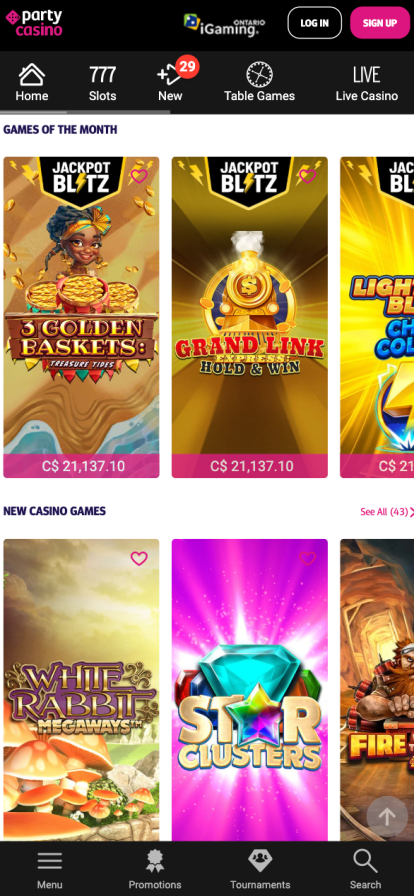Open the Live Casino category
414x896 pixels.
pos(367,83)
